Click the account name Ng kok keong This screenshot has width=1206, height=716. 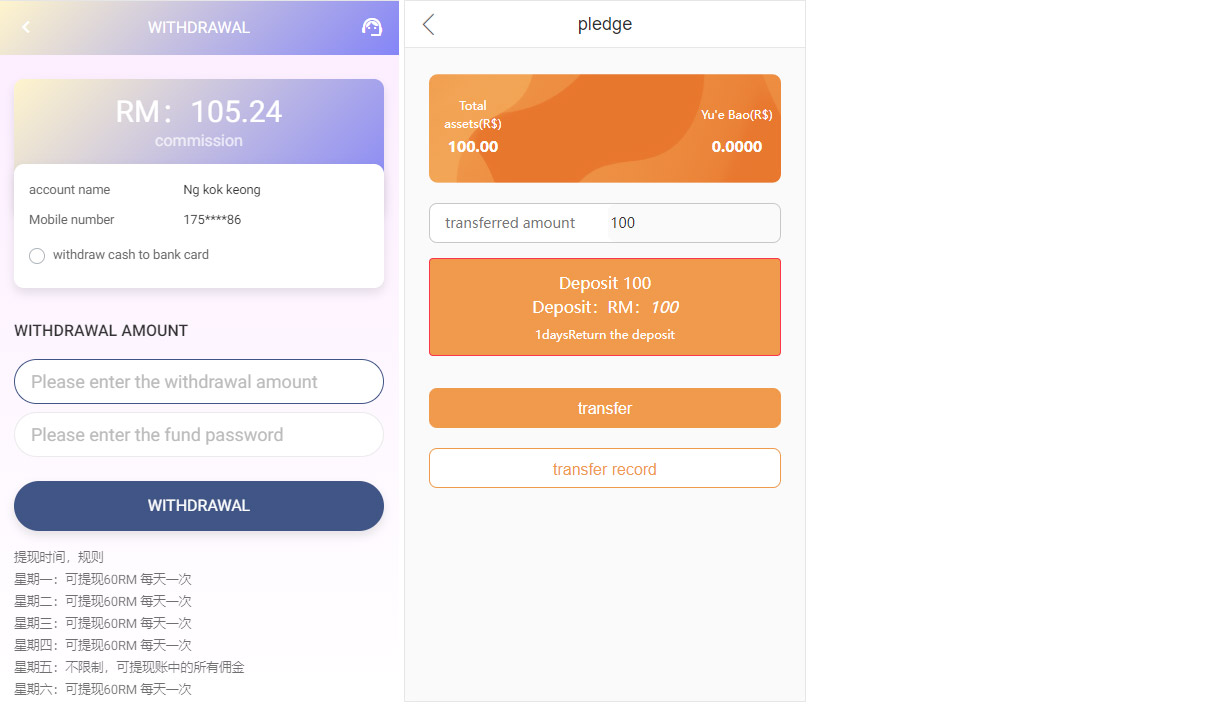[x=222, y=190]
